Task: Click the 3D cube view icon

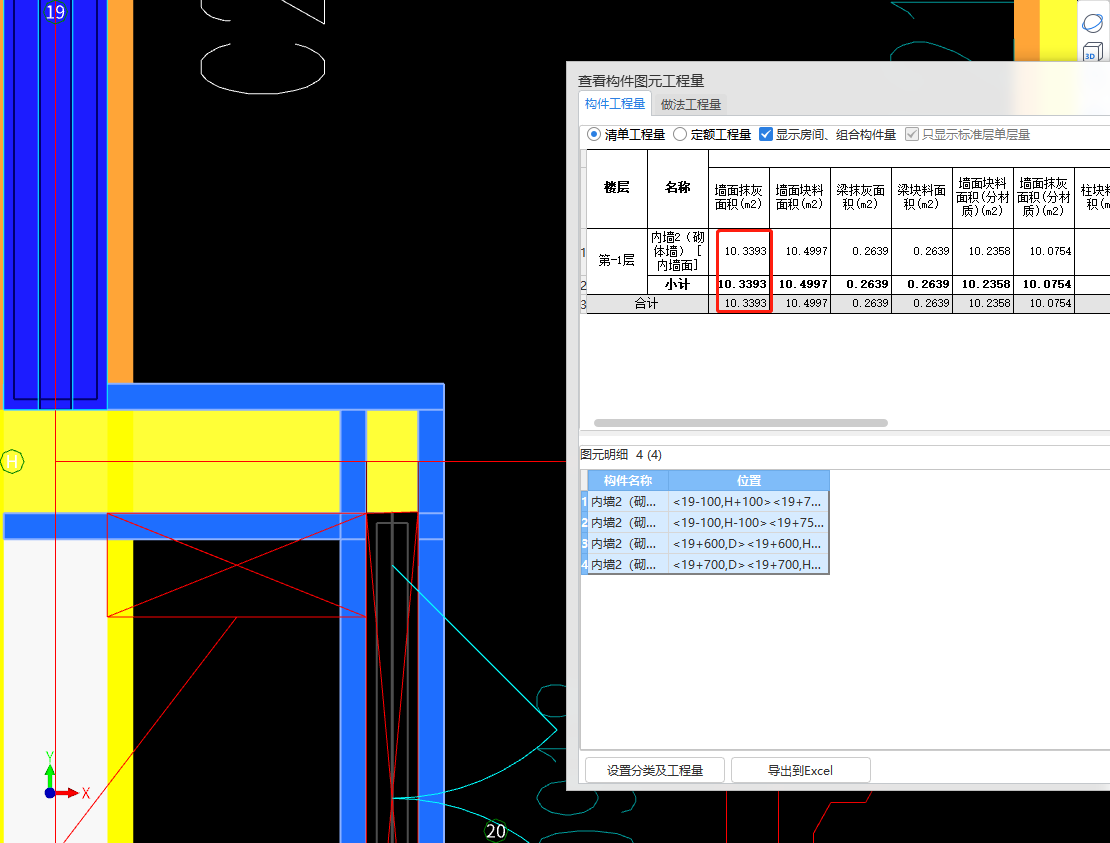Action: click(1092, 51)
